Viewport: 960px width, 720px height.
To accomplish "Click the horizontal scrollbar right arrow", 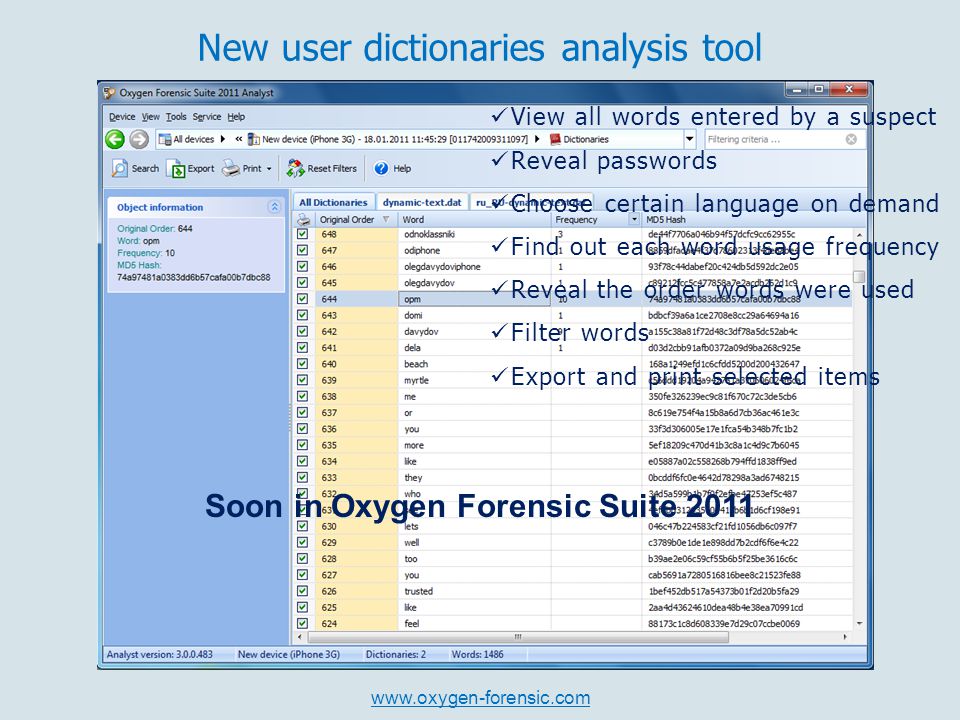I will coord(845,637).
